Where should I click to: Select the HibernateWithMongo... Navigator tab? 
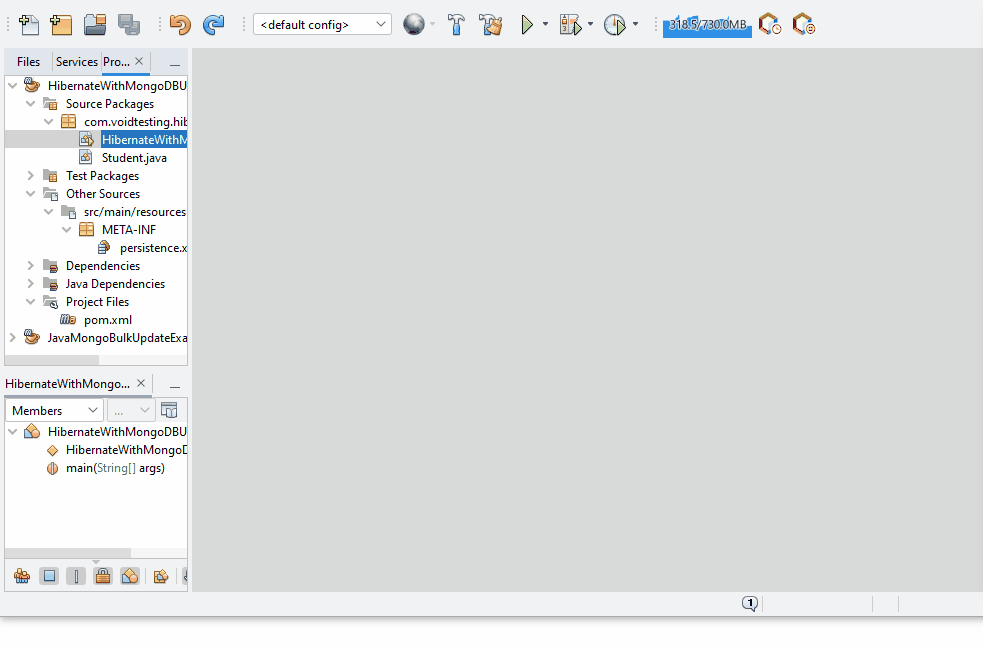click(68, 384)
